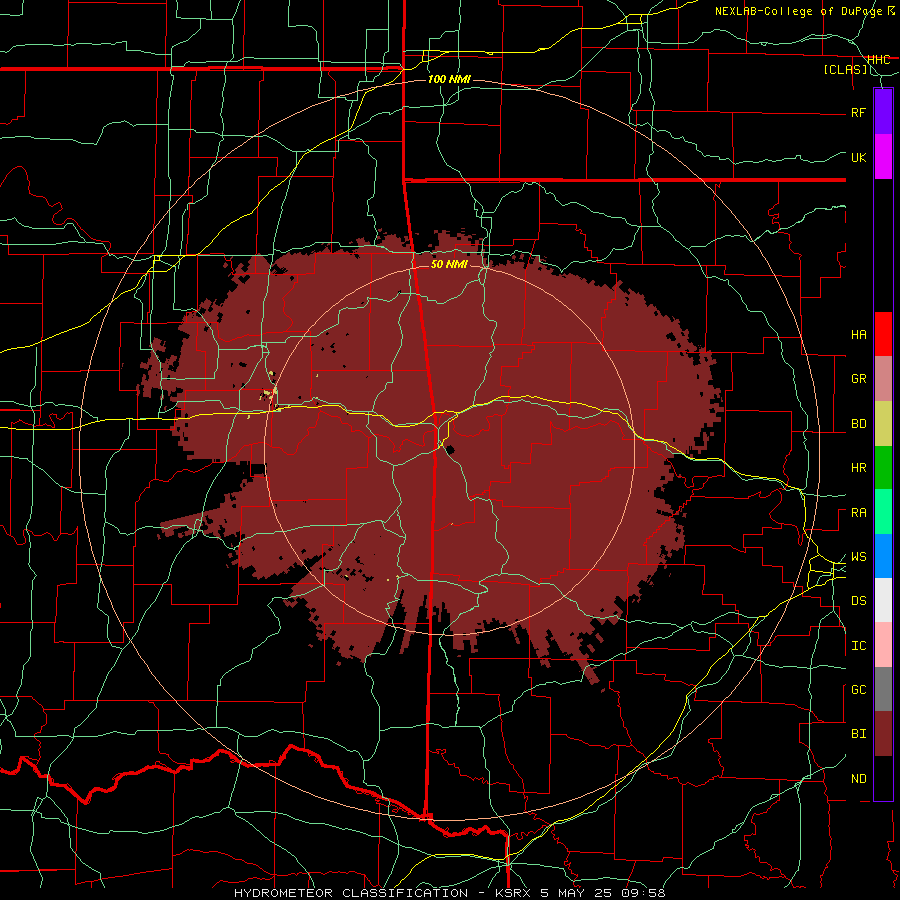
Task: Click the HR green legend swatch
Action: (883, 468)
